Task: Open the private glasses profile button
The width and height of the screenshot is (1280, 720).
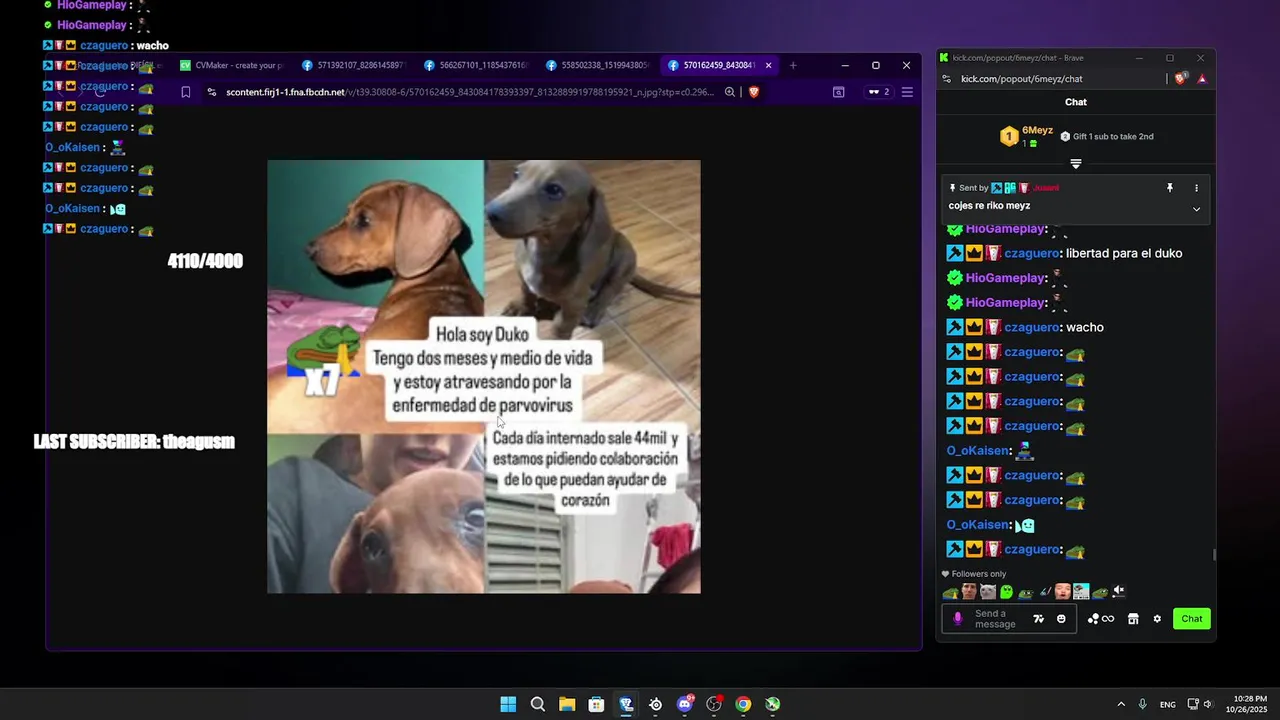Action: point(878,92)
